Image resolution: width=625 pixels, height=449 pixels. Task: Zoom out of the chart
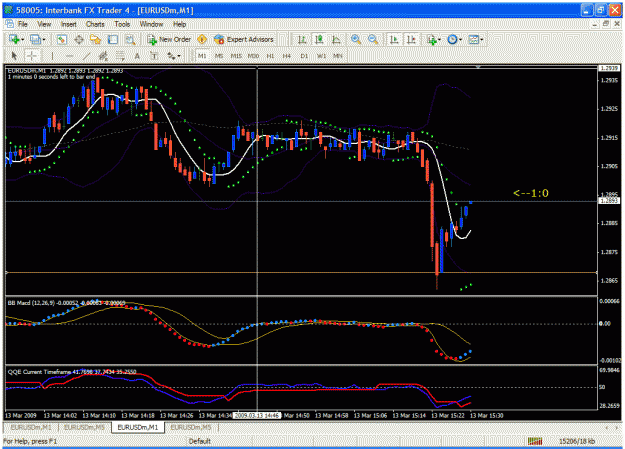[x=373, y=39]
